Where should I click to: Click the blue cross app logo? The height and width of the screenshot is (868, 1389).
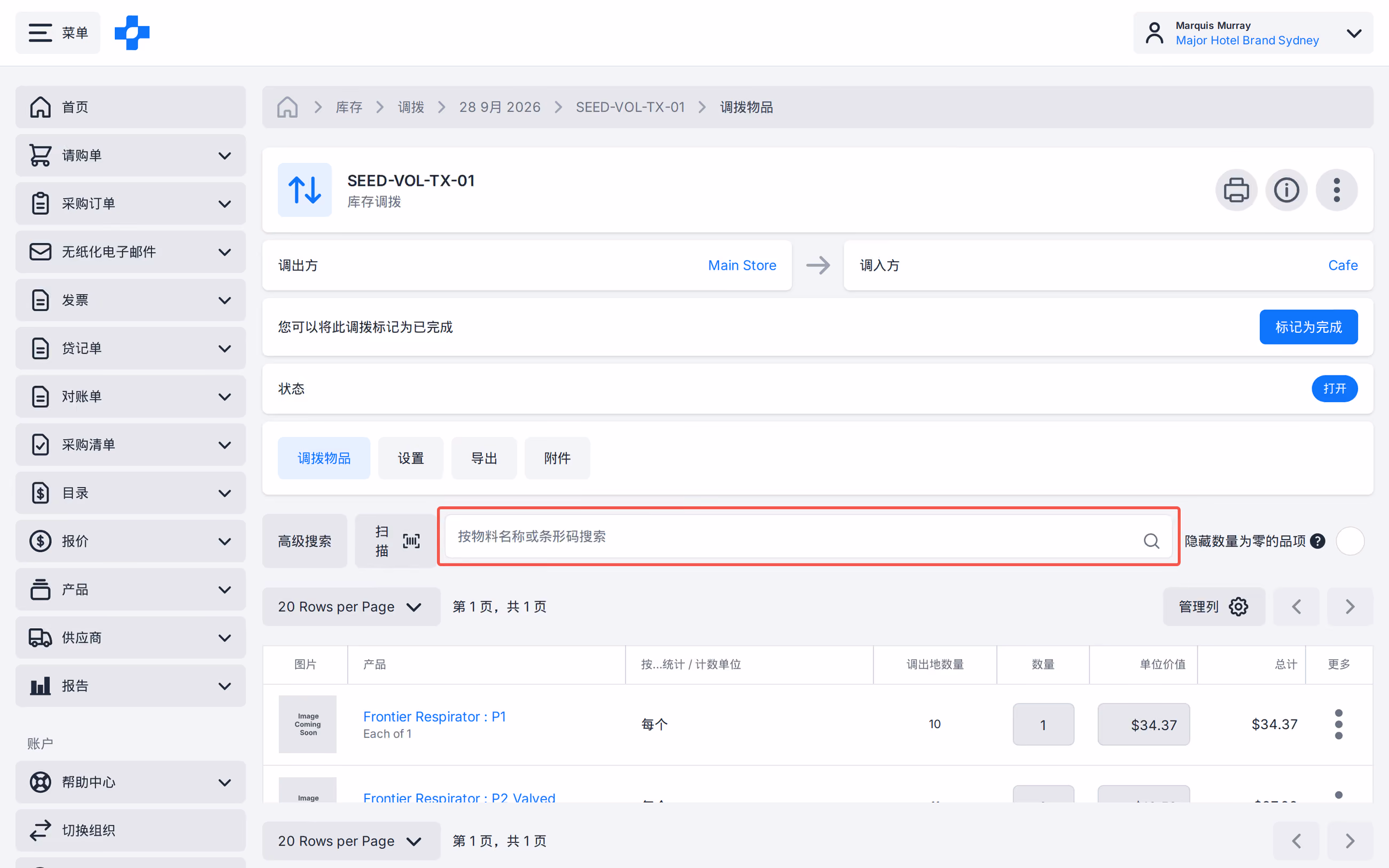pos(132,33)
